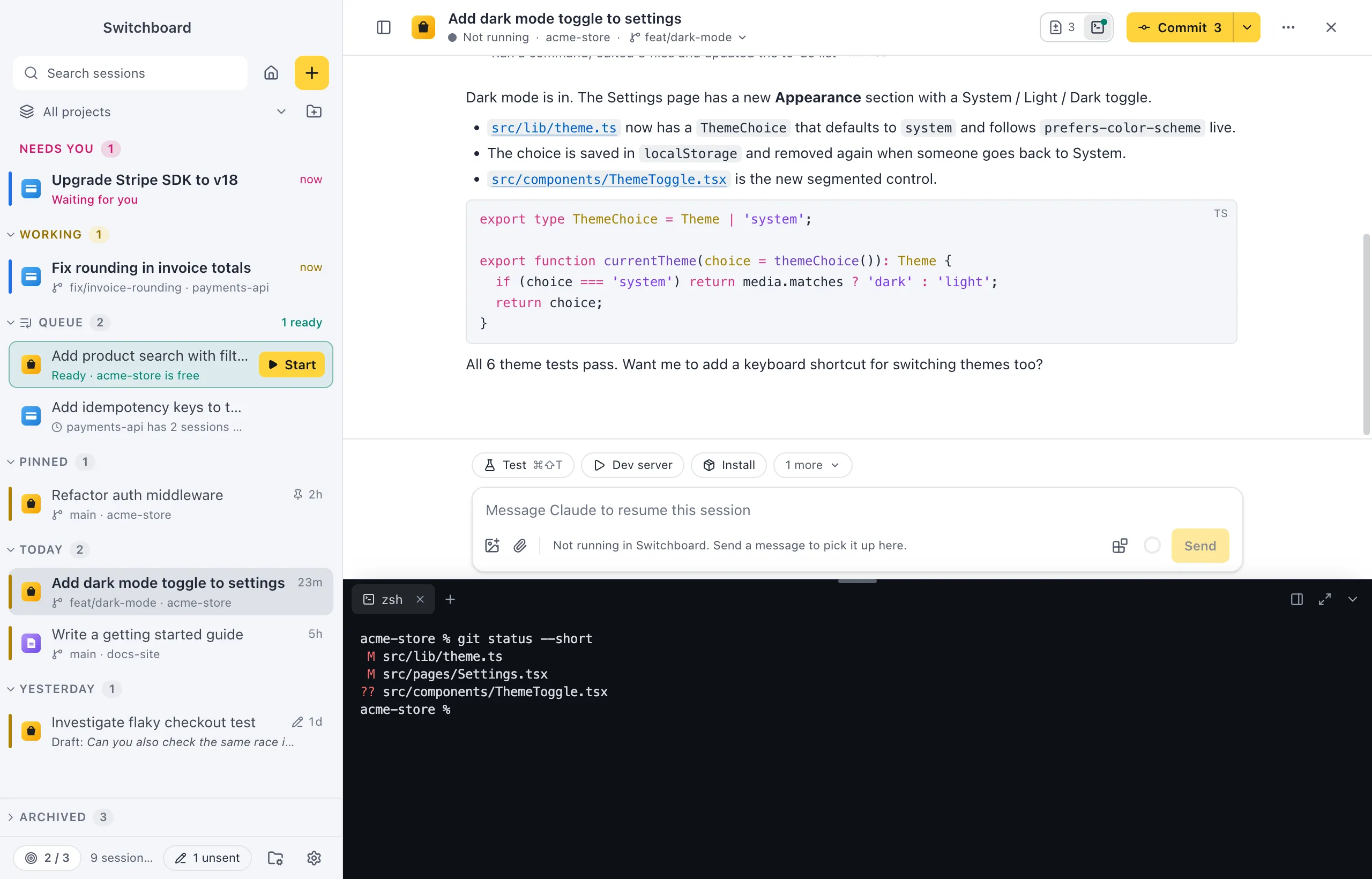Click the Install action button
This screenshot has width=1372, height=879.
729,465
